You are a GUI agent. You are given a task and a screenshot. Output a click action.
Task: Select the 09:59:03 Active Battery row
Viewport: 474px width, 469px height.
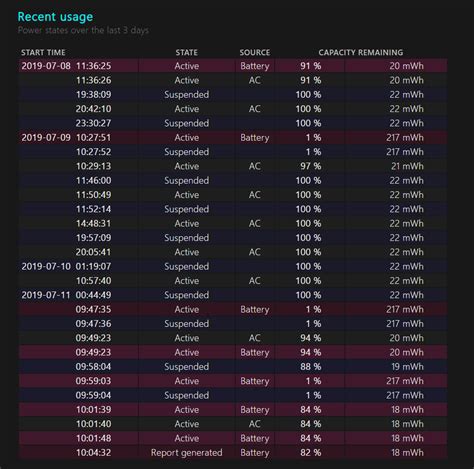click(x=233, y=381)
